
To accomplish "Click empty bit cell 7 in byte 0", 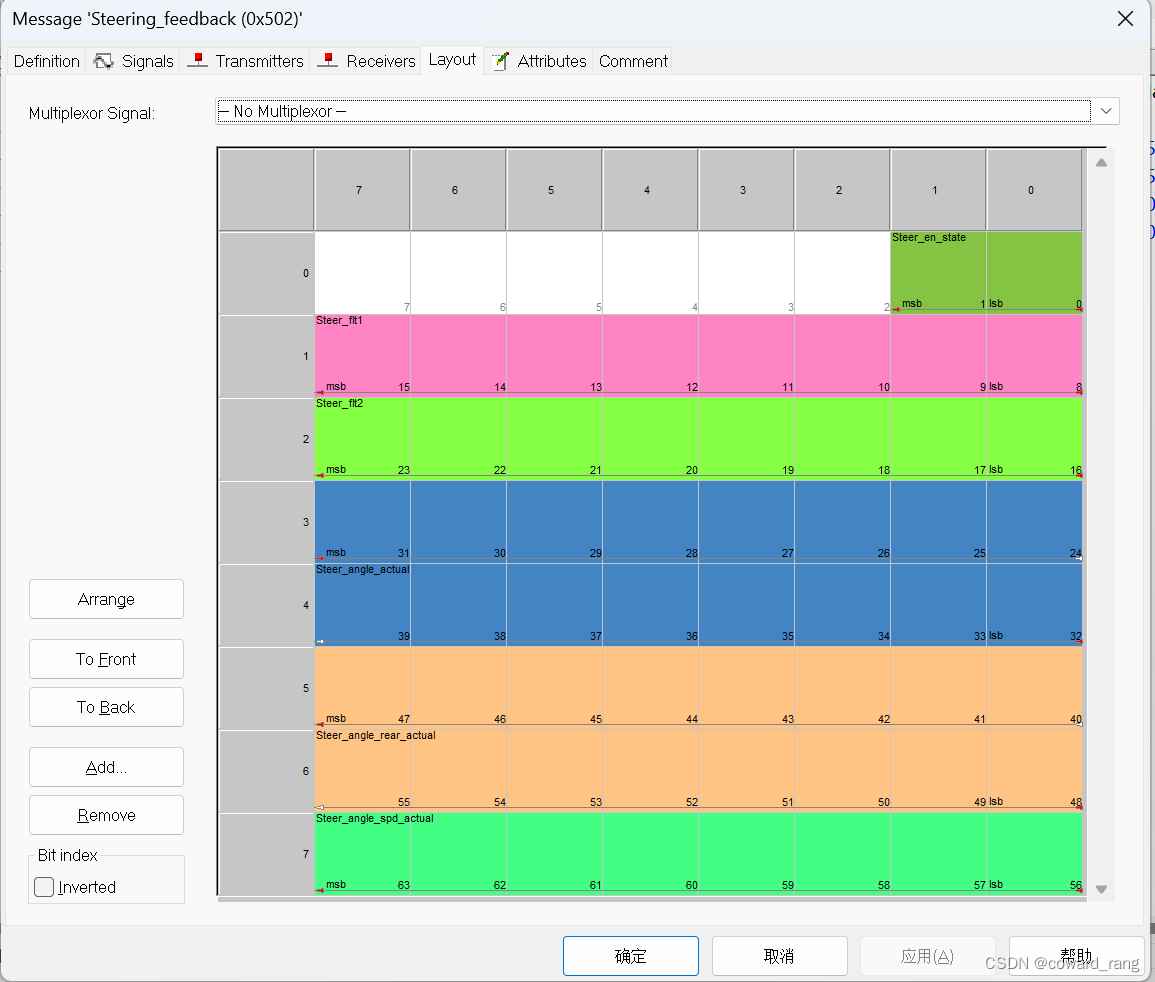I will (x=362, y=273).
